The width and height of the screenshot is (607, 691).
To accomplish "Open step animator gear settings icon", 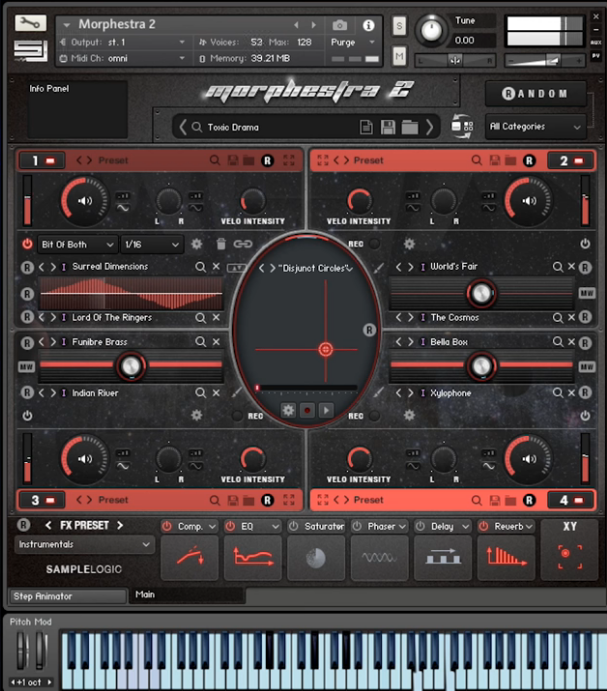I will 197,244.
